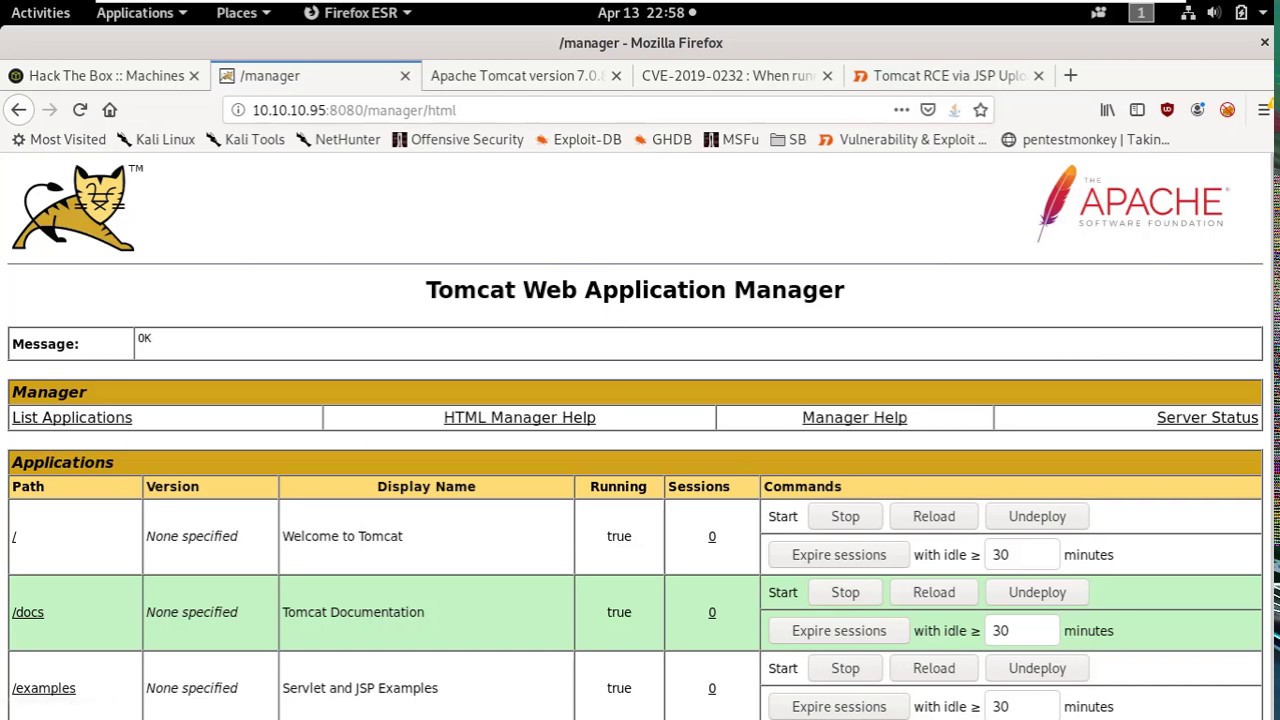The width and height of the screenshot is (1280, 720).
Task: Open the network status indicator
Action: point(1188,13)
